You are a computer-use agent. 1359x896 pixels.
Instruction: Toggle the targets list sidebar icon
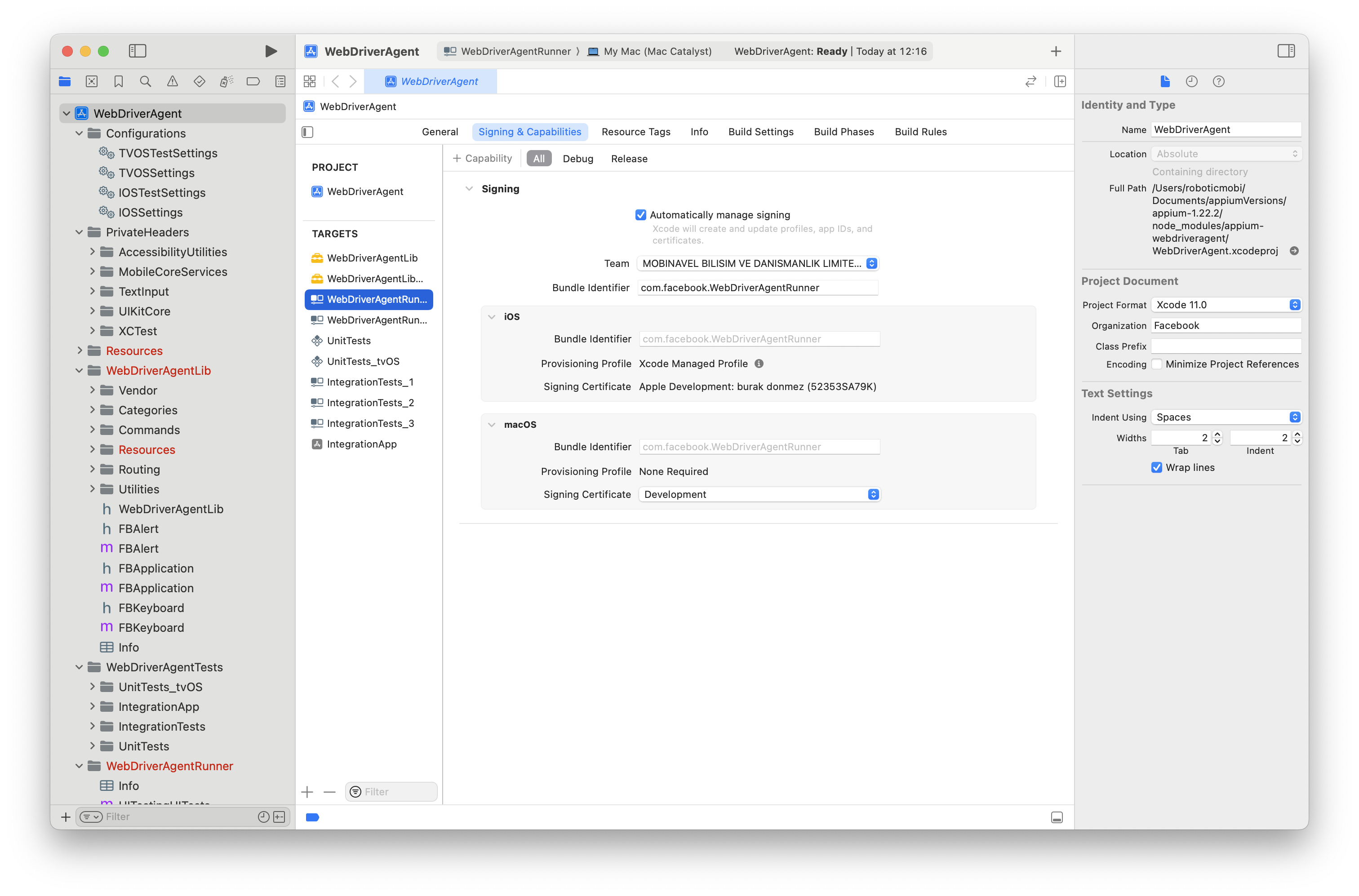coord(307,132)
